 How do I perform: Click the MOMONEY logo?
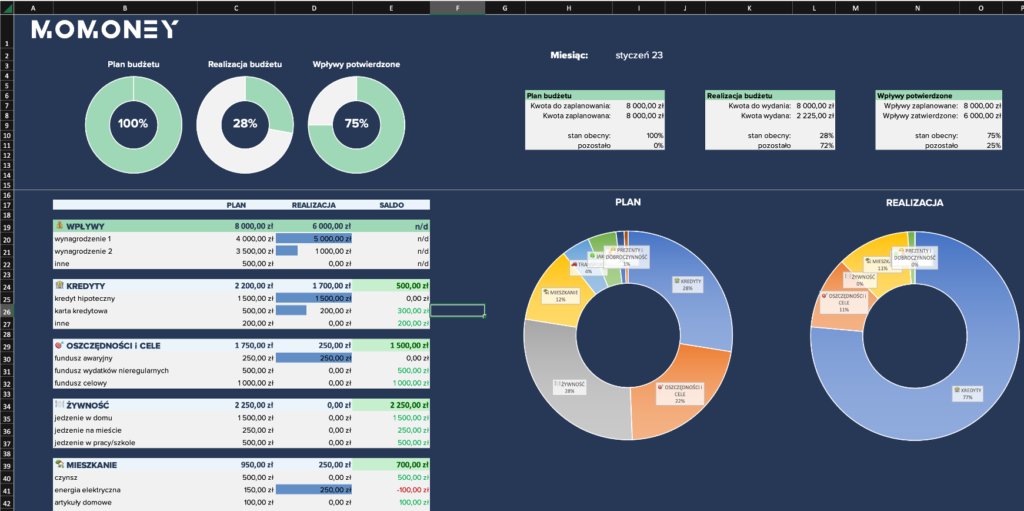pyautogui.click(x=105, y=30)
